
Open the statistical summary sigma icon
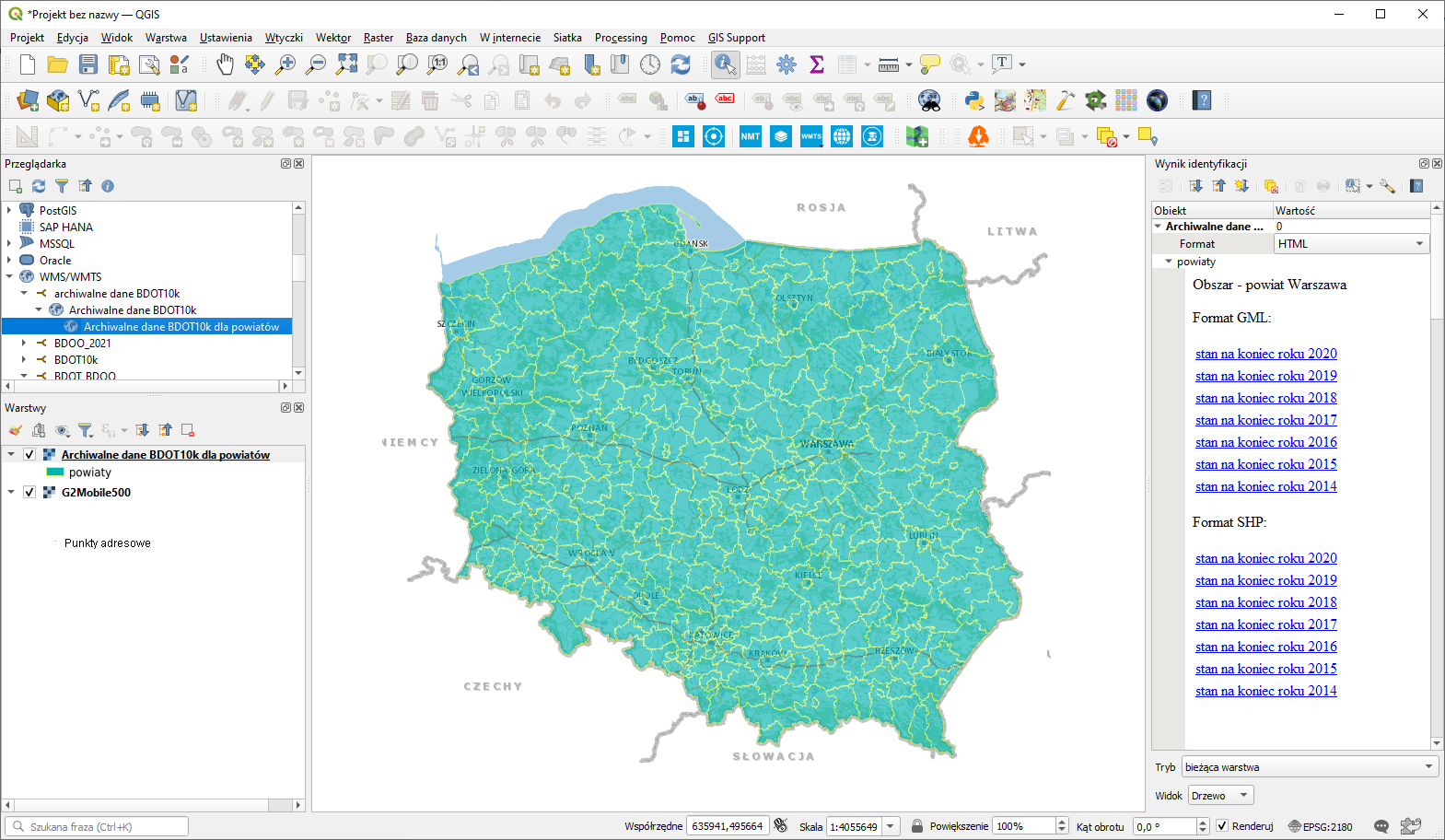[x=816, y=64]
